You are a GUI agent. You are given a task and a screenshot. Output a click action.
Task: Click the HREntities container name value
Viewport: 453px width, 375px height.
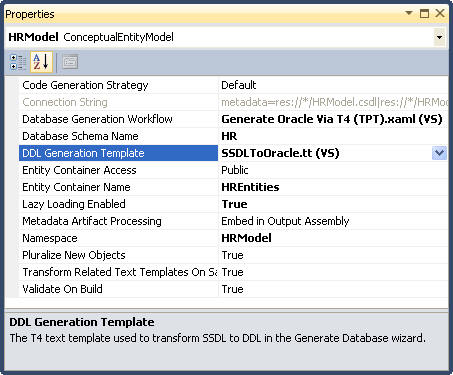point(250,187)
